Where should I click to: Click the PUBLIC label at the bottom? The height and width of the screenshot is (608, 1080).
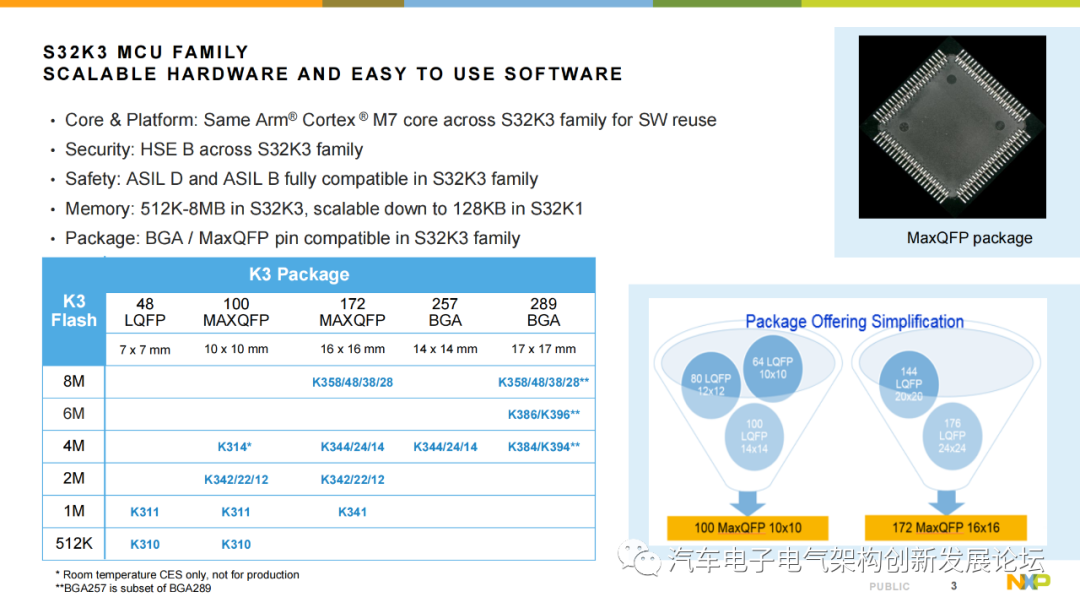click(889, 587)
